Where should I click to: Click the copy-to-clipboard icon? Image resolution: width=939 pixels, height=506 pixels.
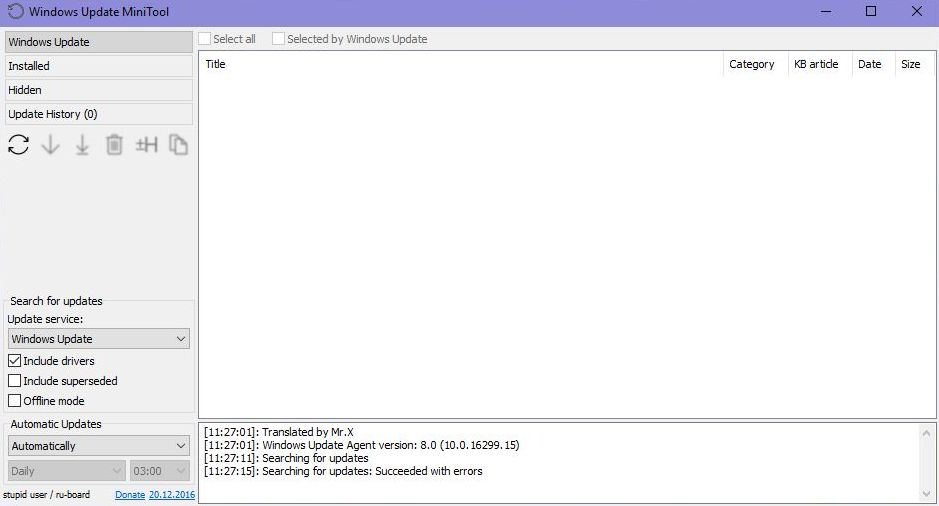(178, 144)
